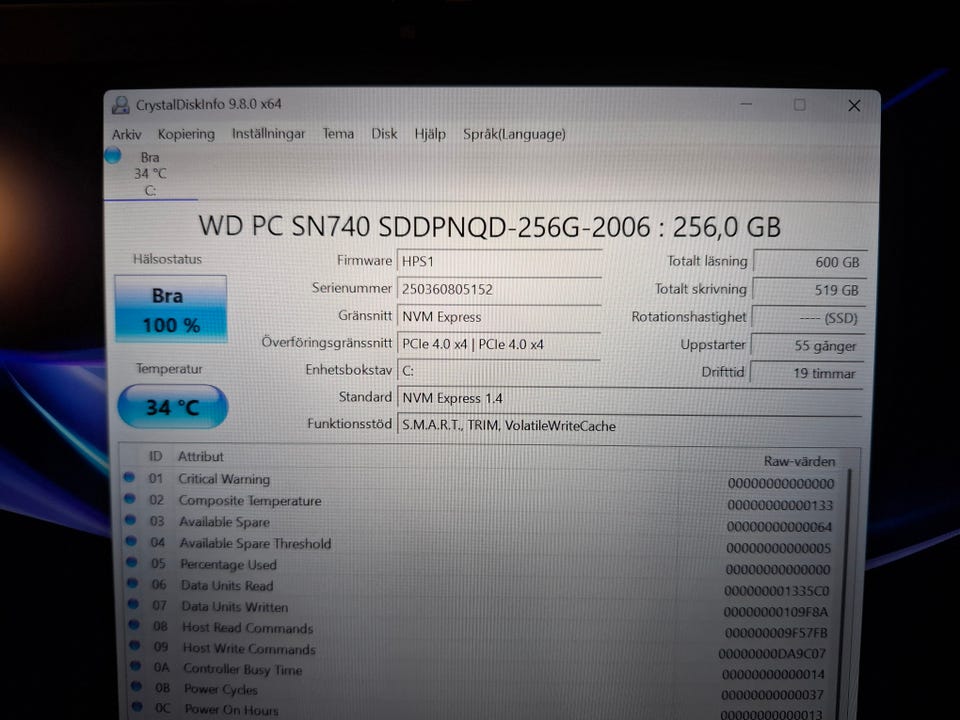The image size is (960, 720).
Task: Open the Arkiv menu
Action: (x=126, y=135)
